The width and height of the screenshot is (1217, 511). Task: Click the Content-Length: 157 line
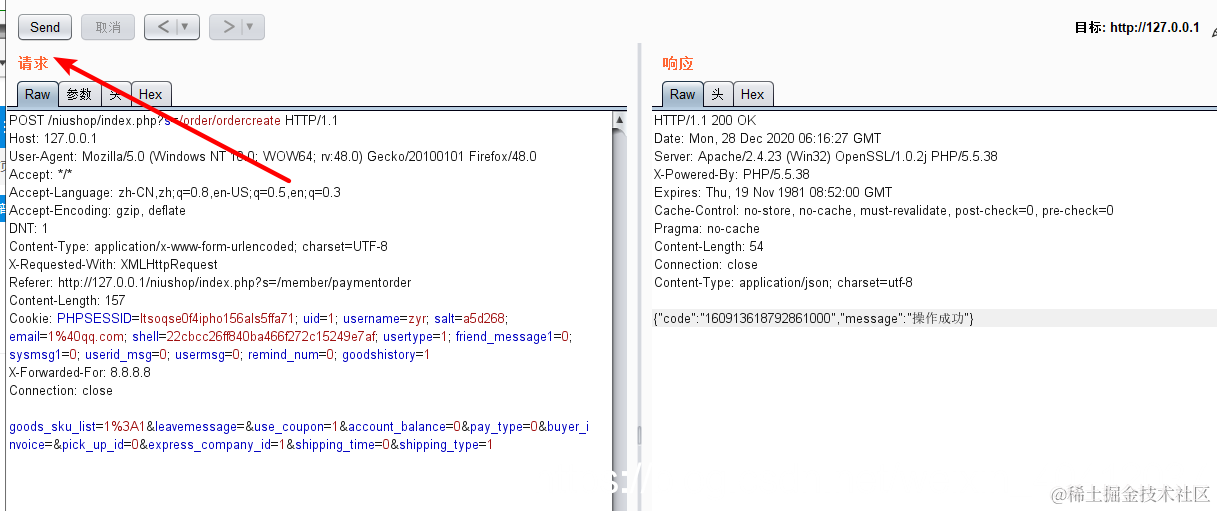pyautogui.click(x=67, y=300)
